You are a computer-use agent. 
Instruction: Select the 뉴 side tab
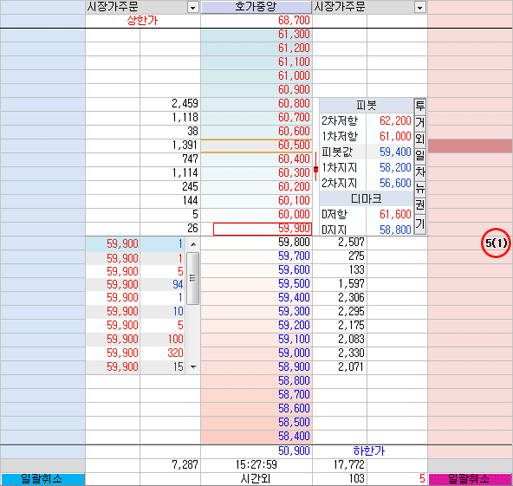pyautogui.click(x=420, y=188)
